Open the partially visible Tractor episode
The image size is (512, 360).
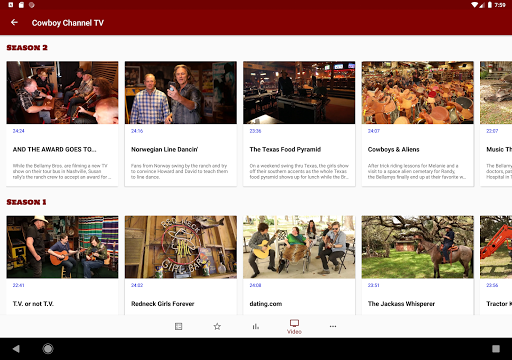(x=496, y=265)
